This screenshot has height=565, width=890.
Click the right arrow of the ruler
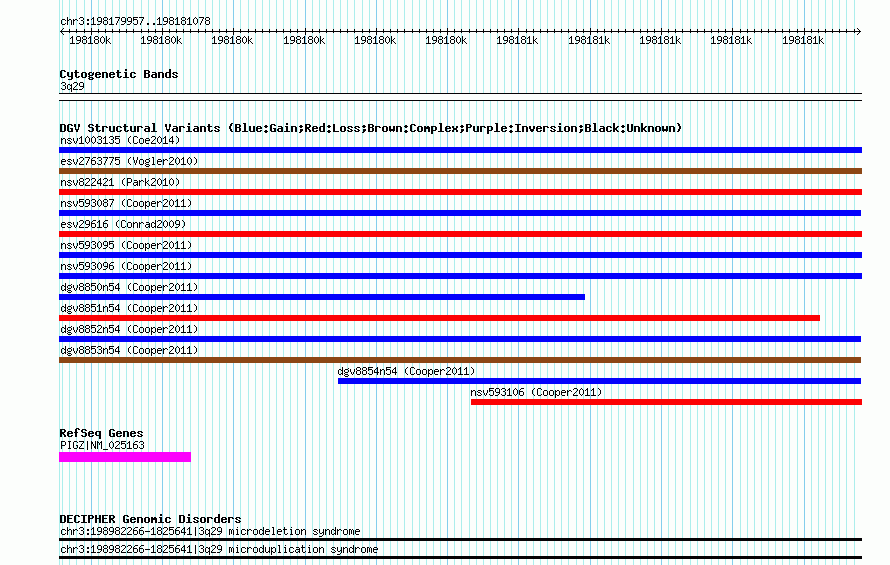859,31
